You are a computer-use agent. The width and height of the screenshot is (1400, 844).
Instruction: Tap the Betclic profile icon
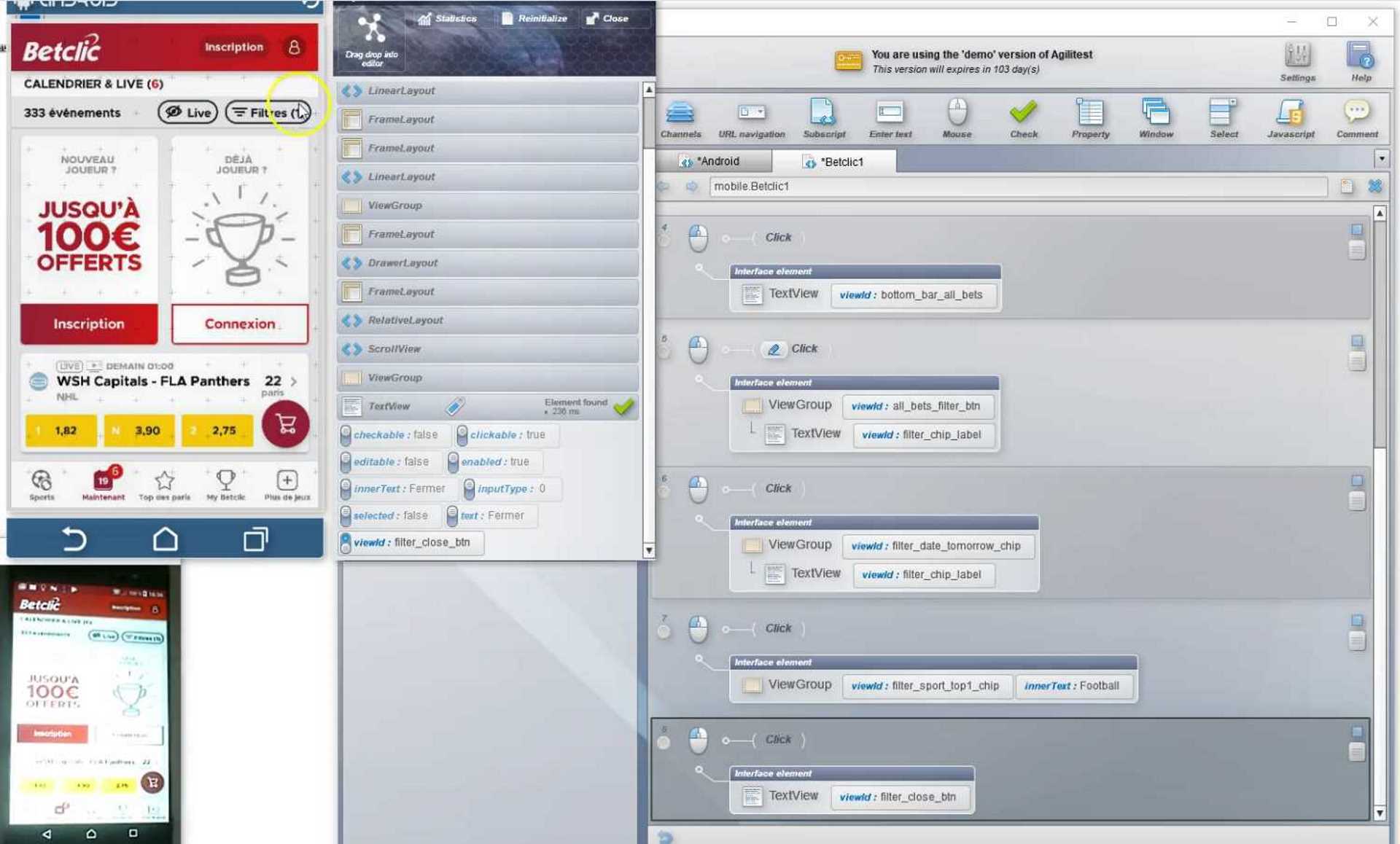point(294,47)
